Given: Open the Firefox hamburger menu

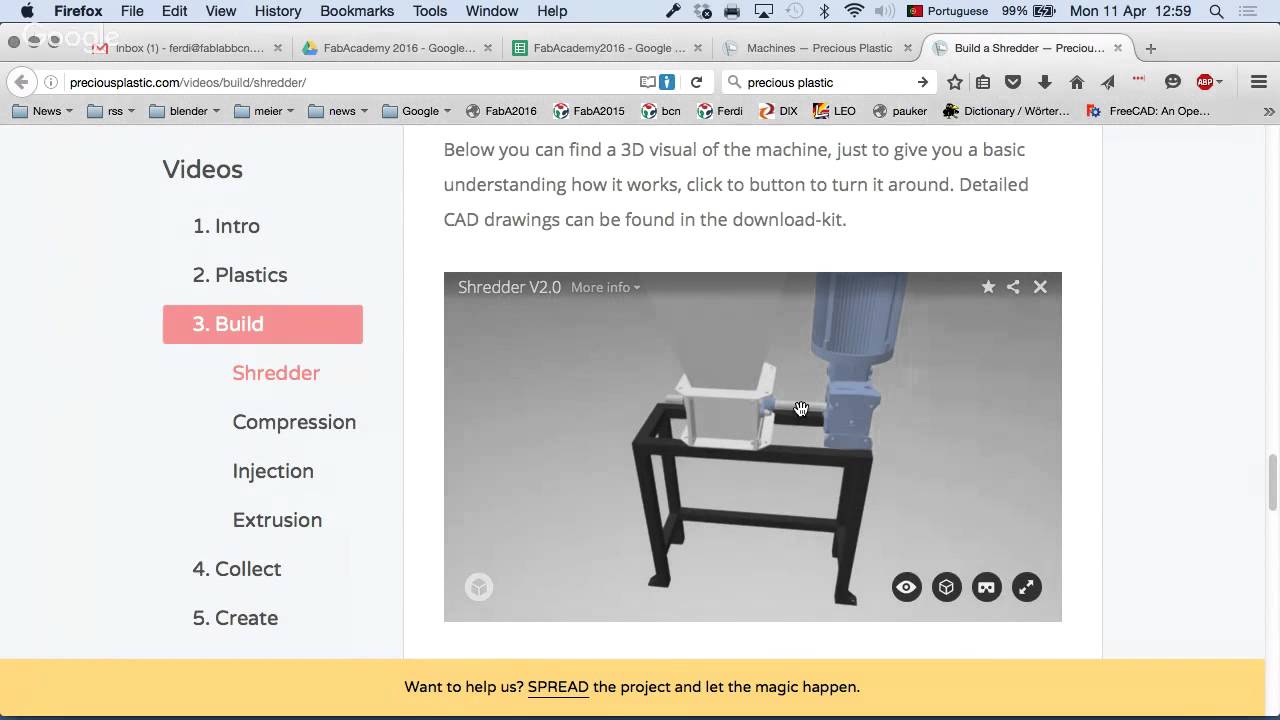Looking at the screenshot, I should pos(1259,82).
